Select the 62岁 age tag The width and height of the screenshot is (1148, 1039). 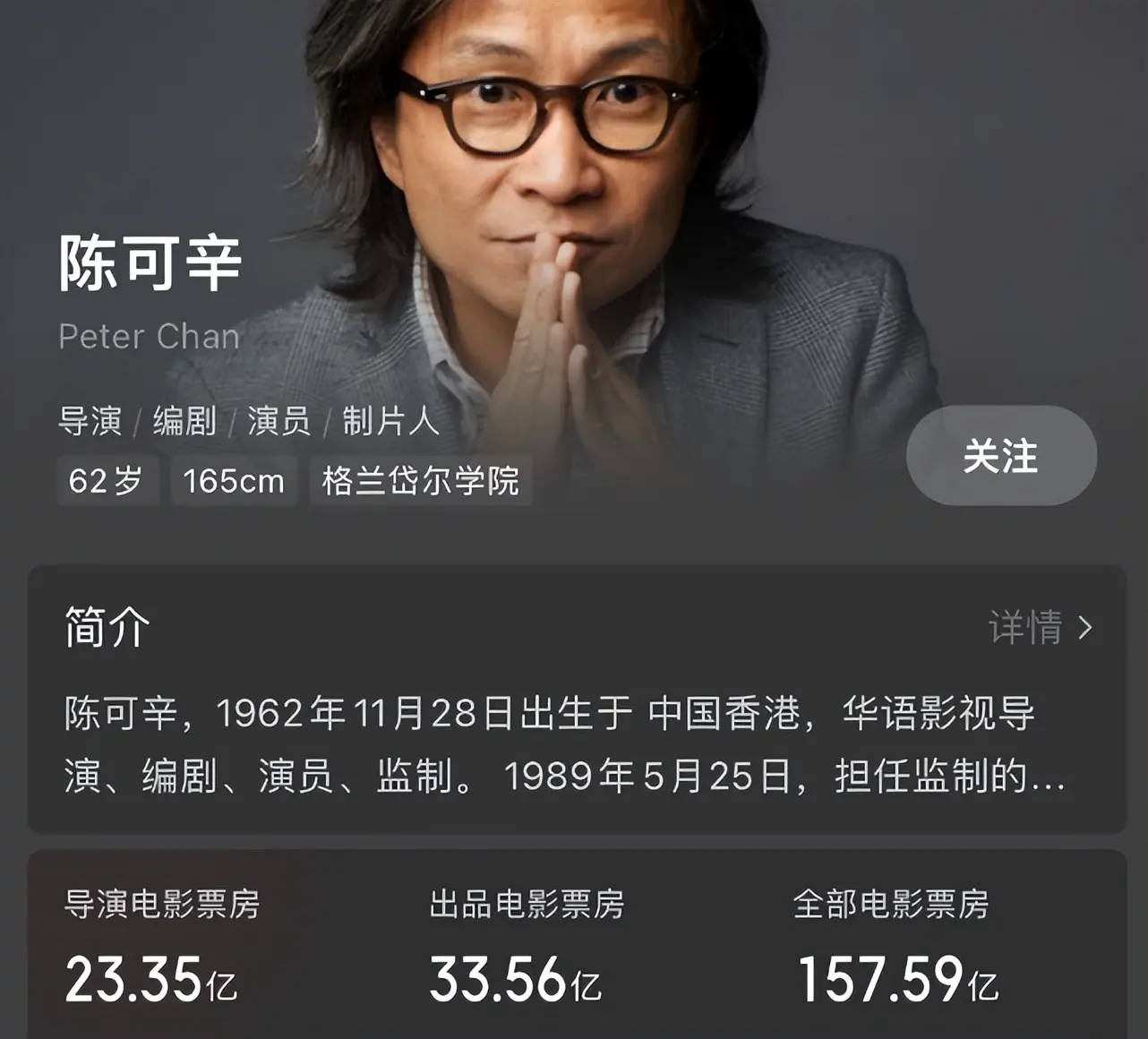[107, 481]
